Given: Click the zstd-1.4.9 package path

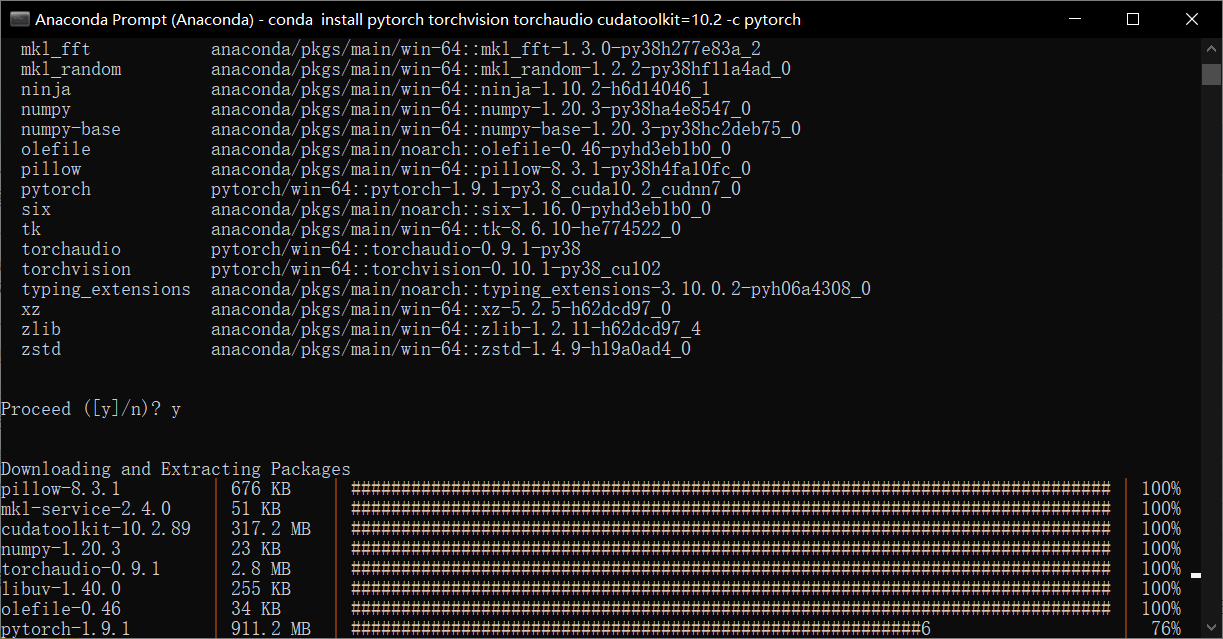Looking at the screenshot, I should coord(451,349).
